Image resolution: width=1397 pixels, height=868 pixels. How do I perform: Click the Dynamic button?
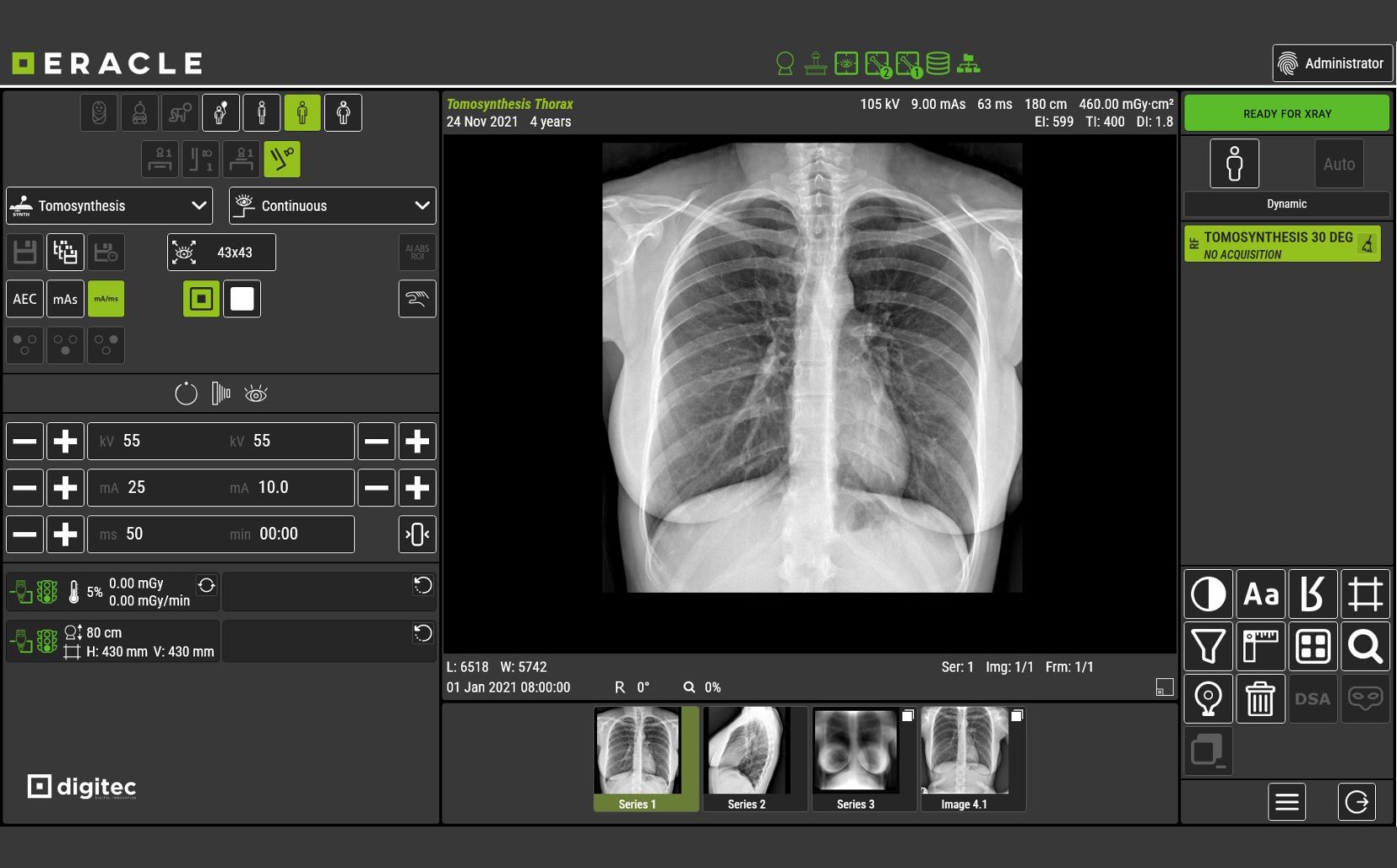click(x=1287, y=204)
